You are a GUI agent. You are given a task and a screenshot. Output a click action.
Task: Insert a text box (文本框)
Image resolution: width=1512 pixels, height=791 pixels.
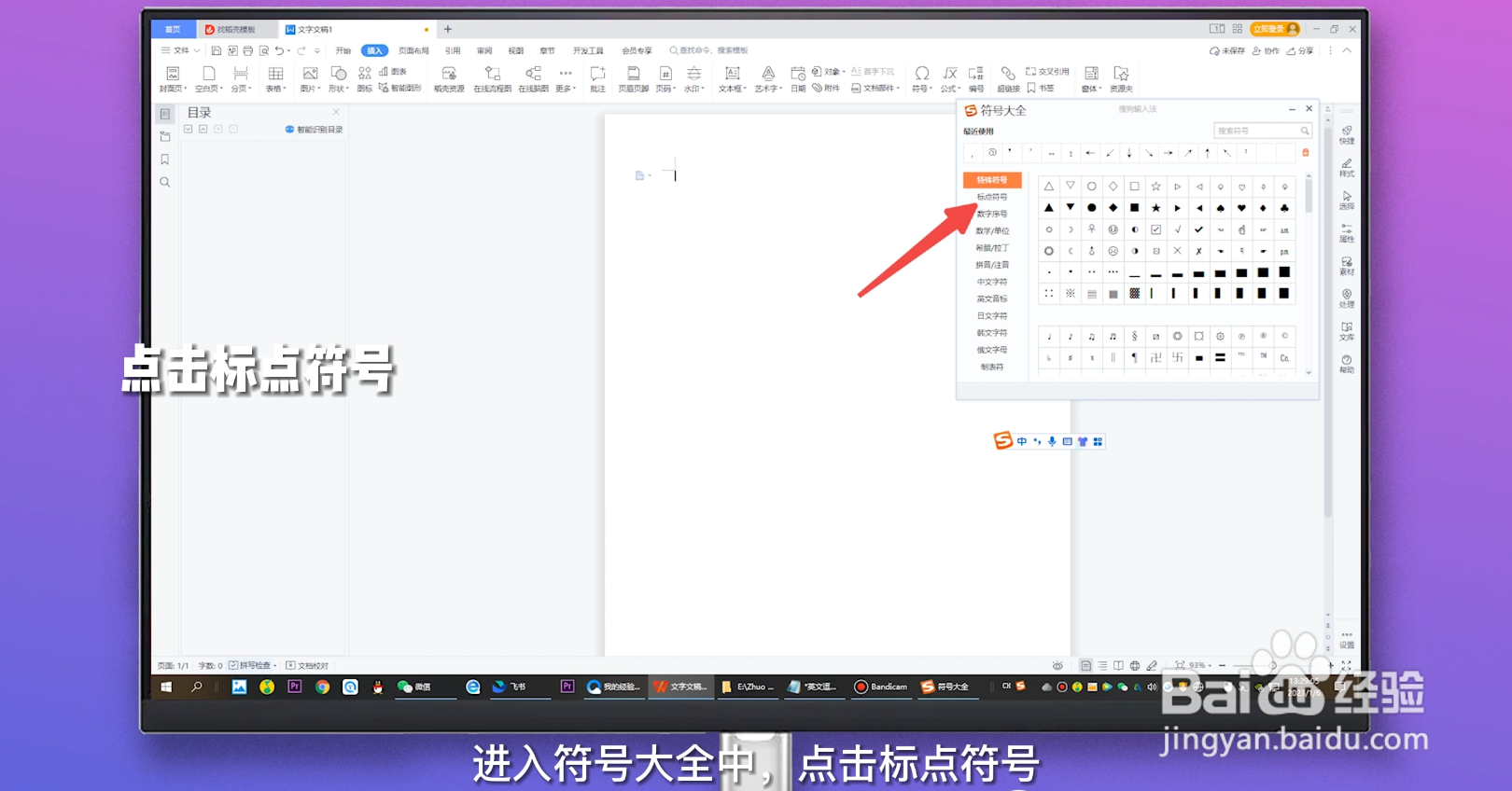(733, 79)
